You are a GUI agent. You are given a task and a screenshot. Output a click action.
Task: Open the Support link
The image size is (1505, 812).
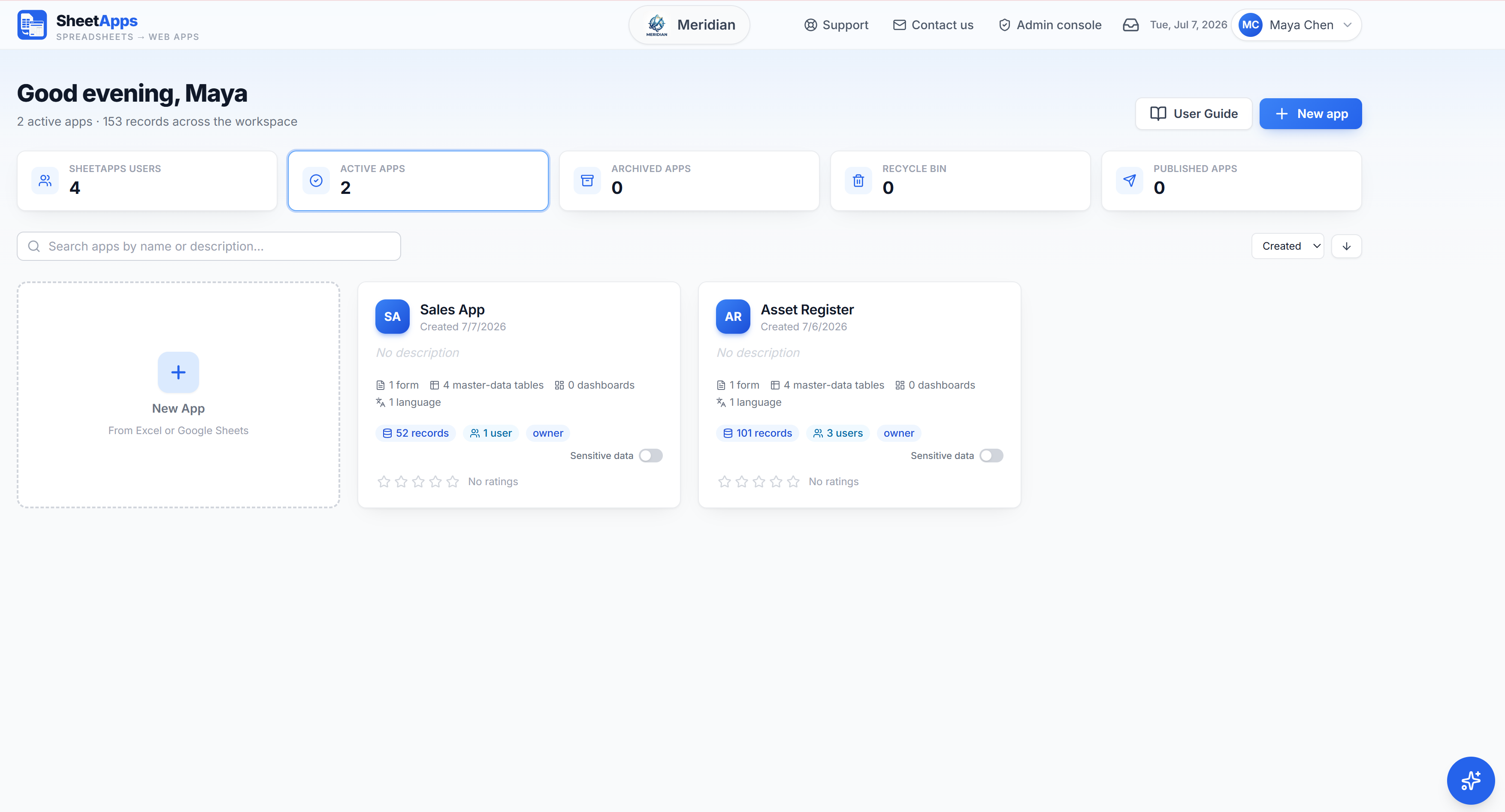tap(836, 24)
